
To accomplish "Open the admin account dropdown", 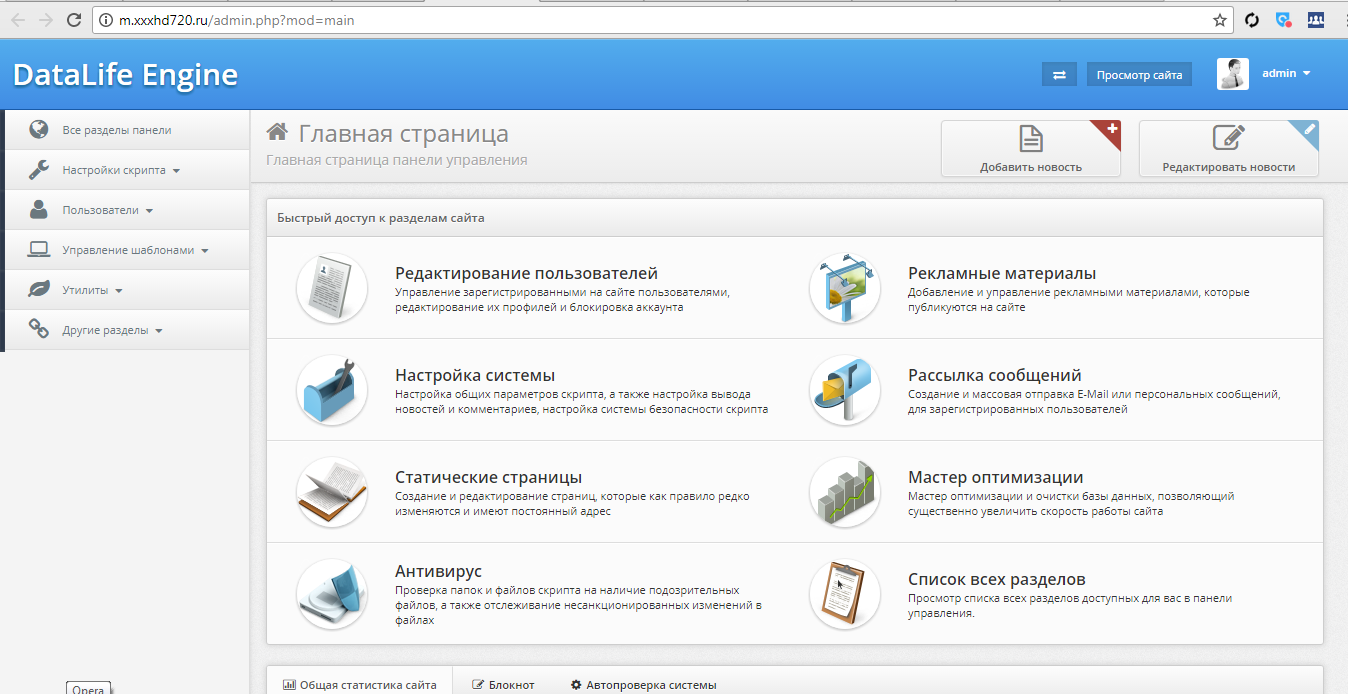I will pos(1285,74).
